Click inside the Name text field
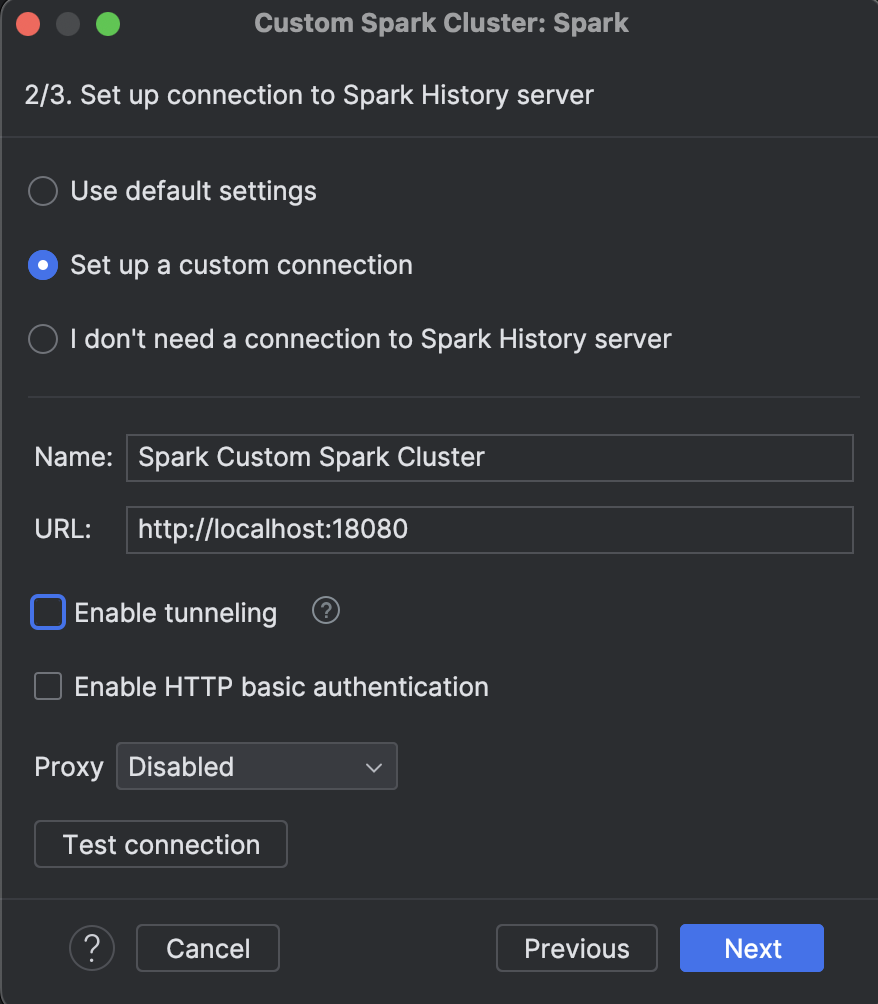 [489, 457]
